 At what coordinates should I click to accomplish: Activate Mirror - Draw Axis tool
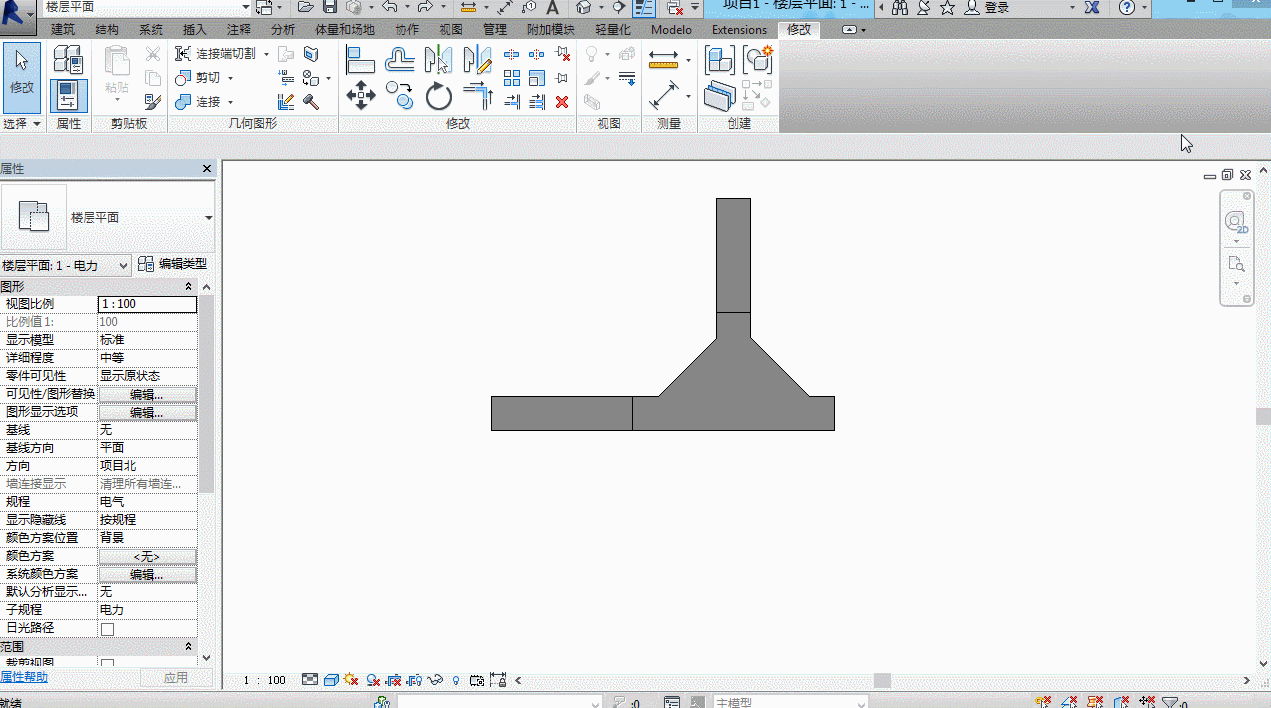coord(478,60)
